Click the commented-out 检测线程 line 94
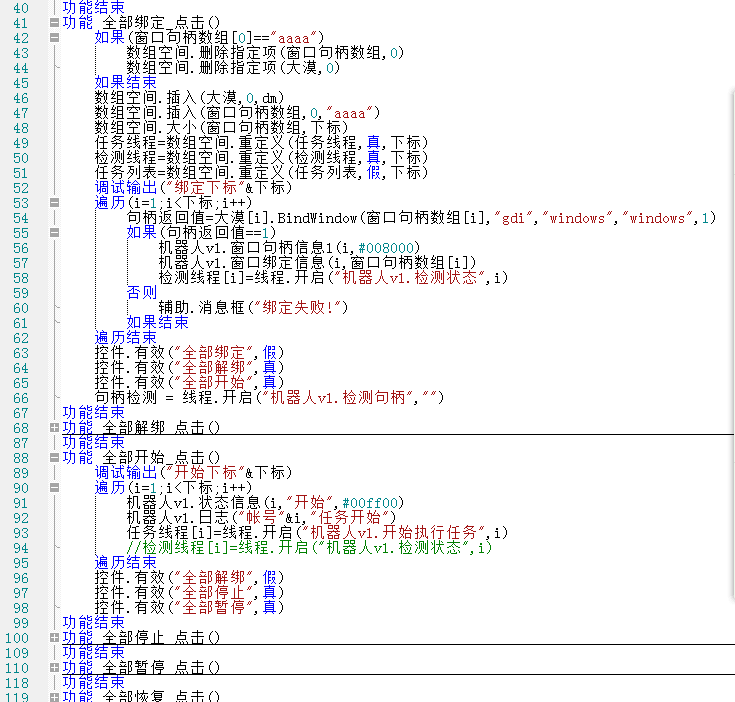This screenshot has height=702, width=735. [x=309, y=548]
